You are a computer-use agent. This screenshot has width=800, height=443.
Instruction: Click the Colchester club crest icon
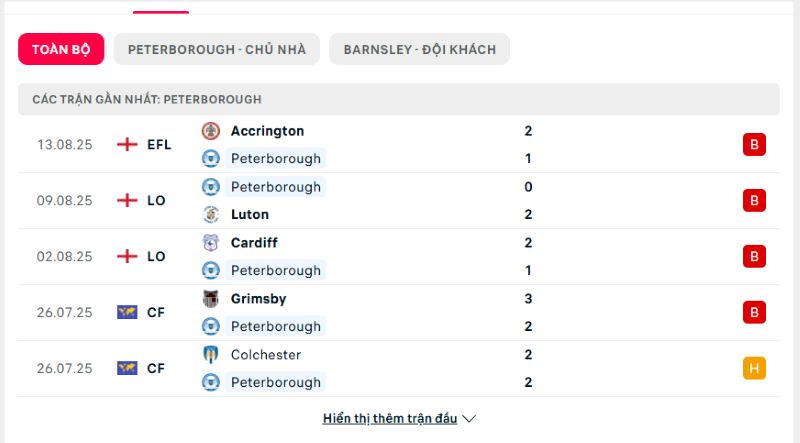pos(211,355)
